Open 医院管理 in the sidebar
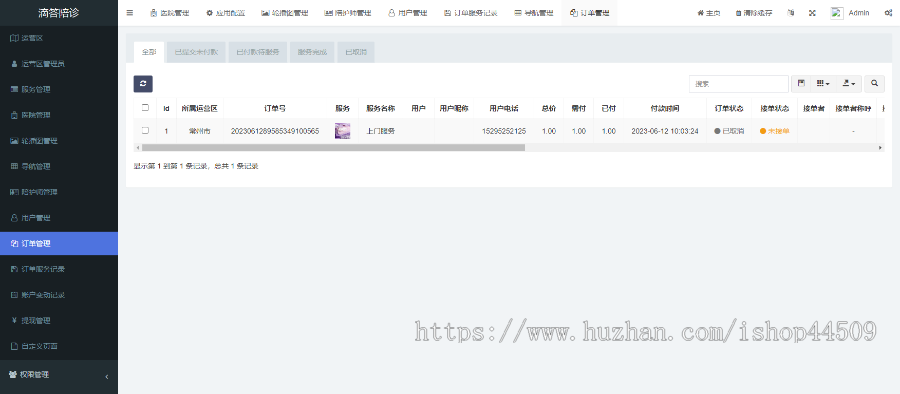This screenshot has height=394, width=900. (x=59, y=115)
